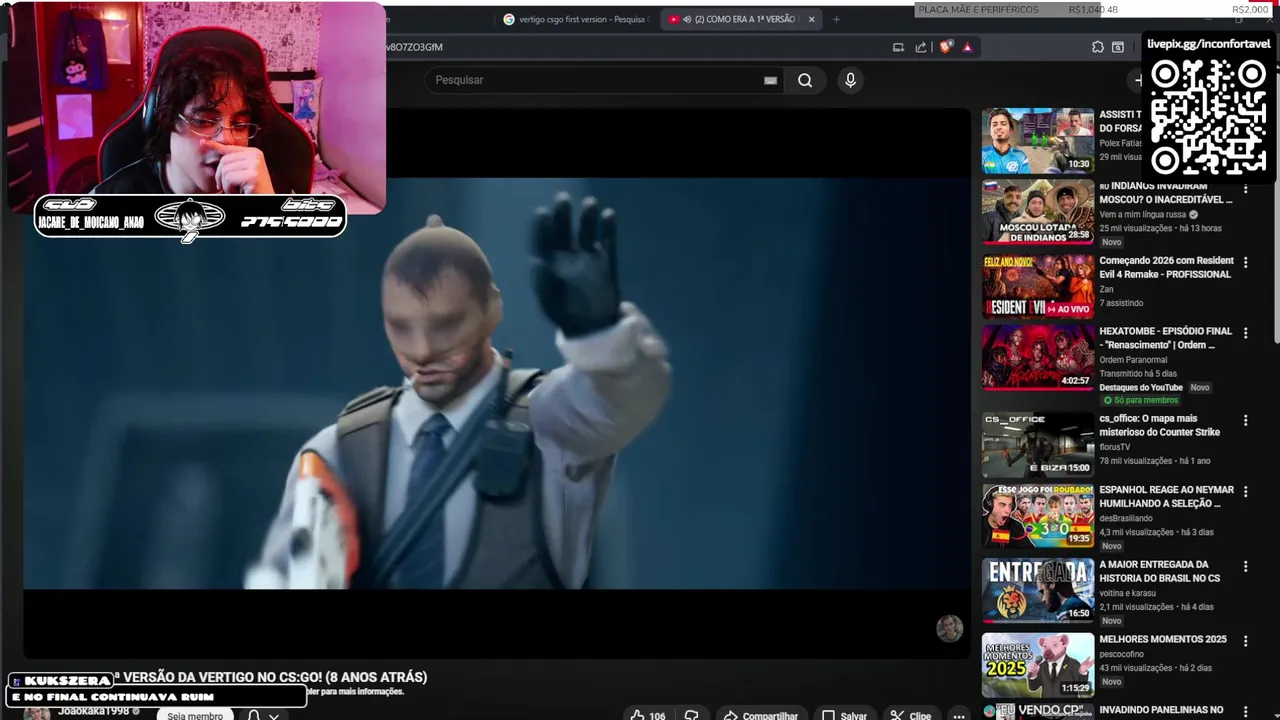Click title 'HEXATOMBE - EPISÓDIO FINAL'

coord(1165,338)
